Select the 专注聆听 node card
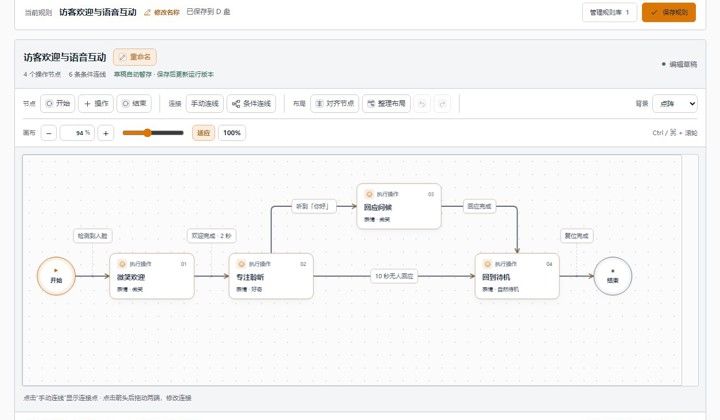 coord(271,276)
